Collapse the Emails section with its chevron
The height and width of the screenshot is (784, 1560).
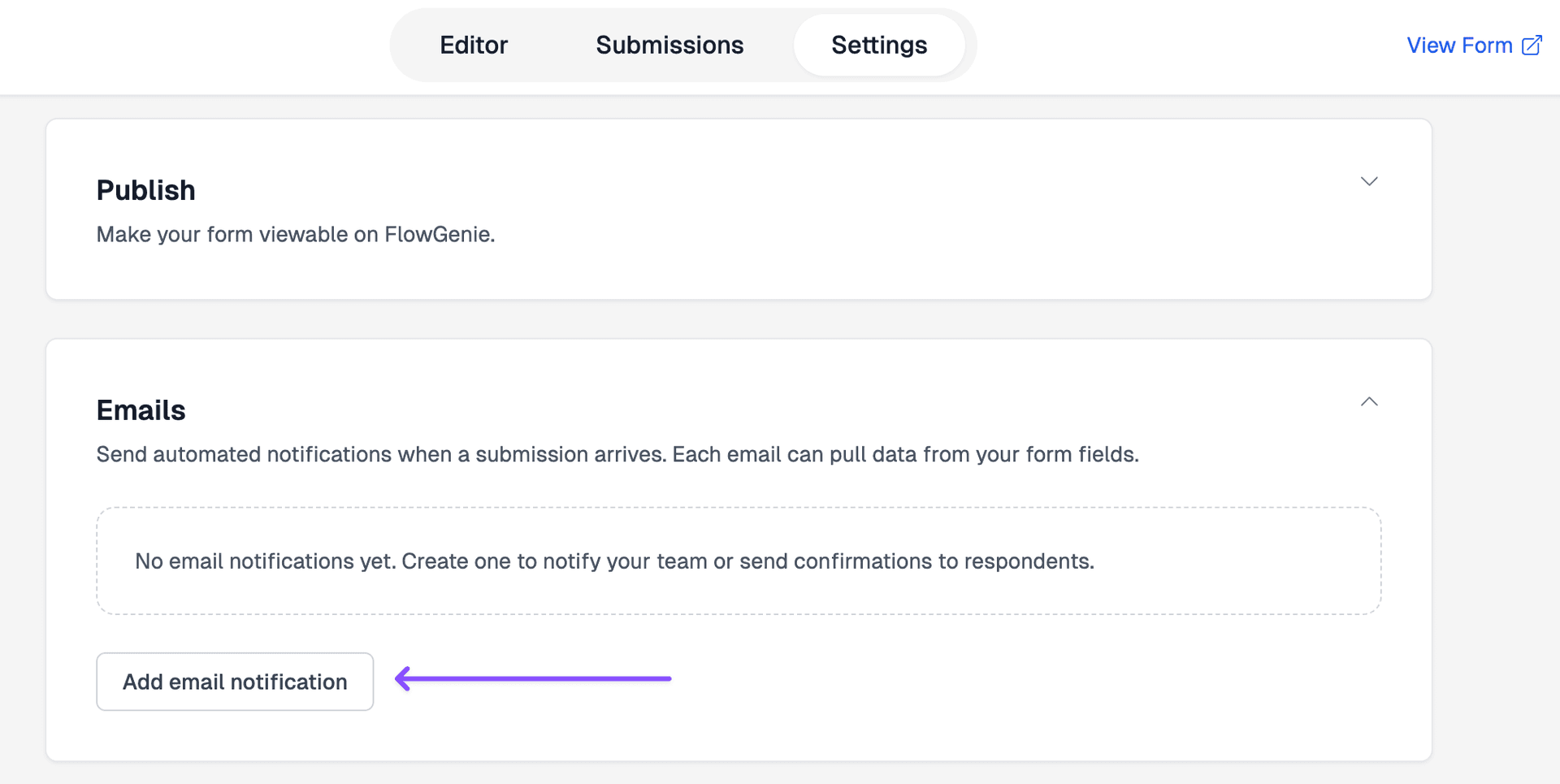pos(1370,401)
